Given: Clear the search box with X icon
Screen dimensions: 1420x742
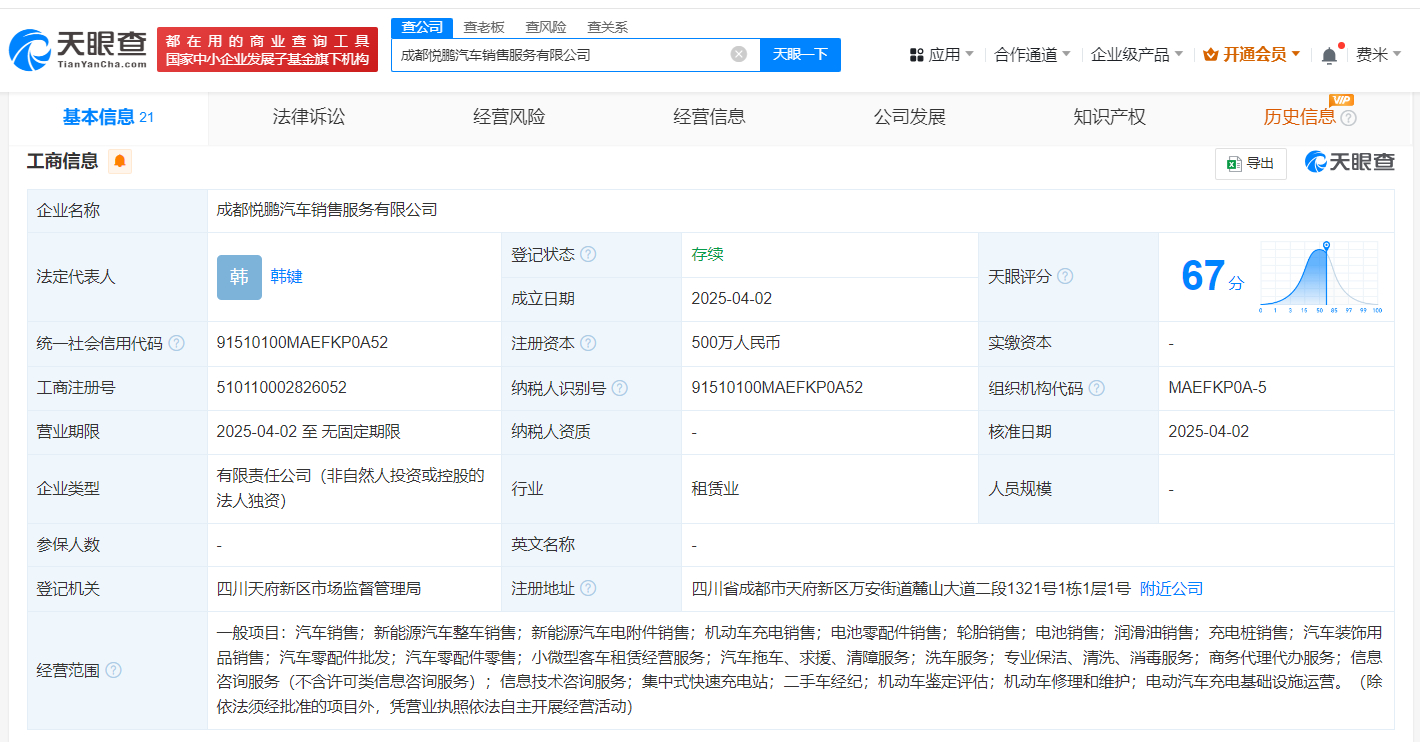Looking at the screenshot, I should [738, 54].
